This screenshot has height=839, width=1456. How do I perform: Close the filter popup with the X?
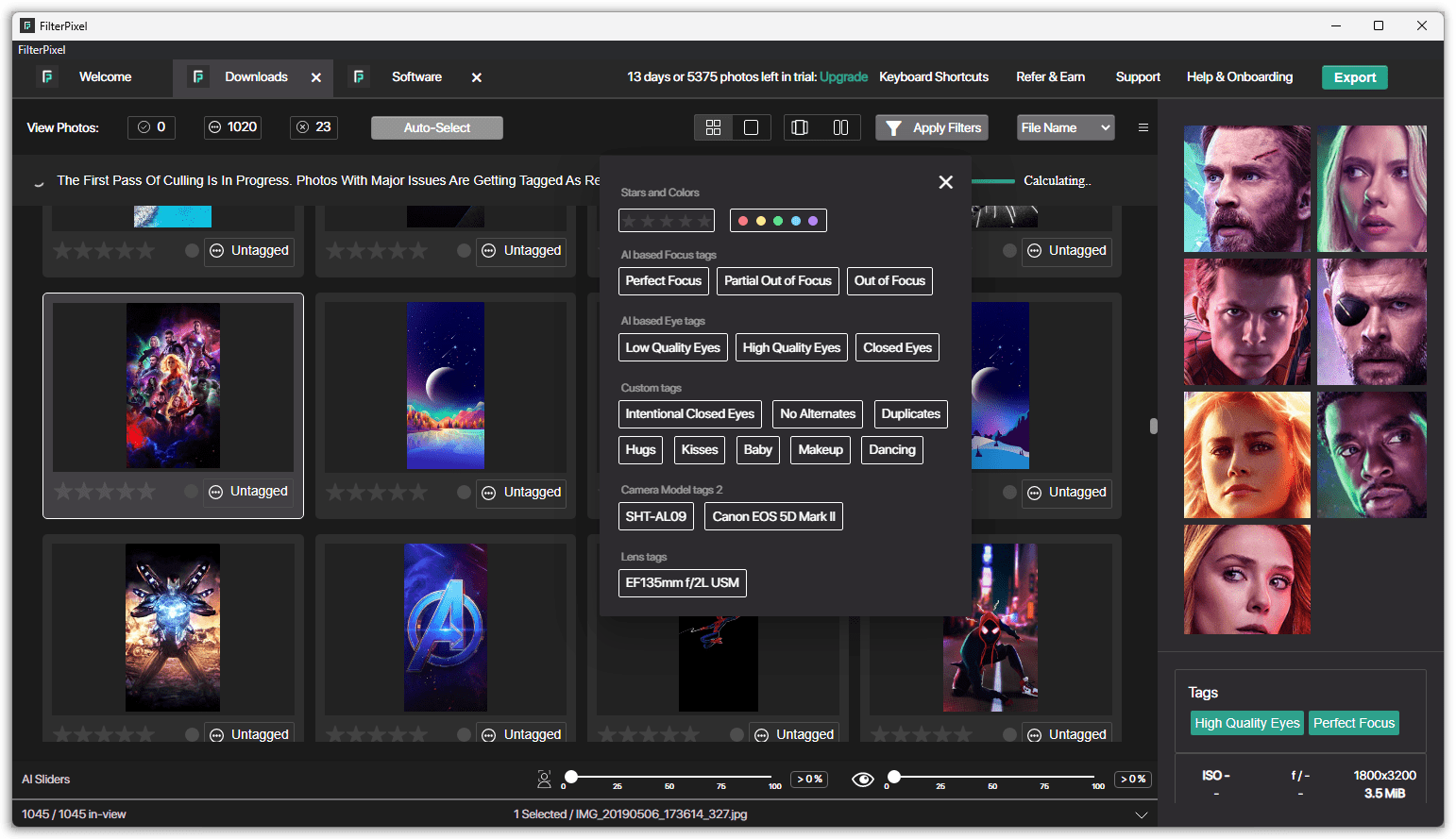[x=945, y=182]
